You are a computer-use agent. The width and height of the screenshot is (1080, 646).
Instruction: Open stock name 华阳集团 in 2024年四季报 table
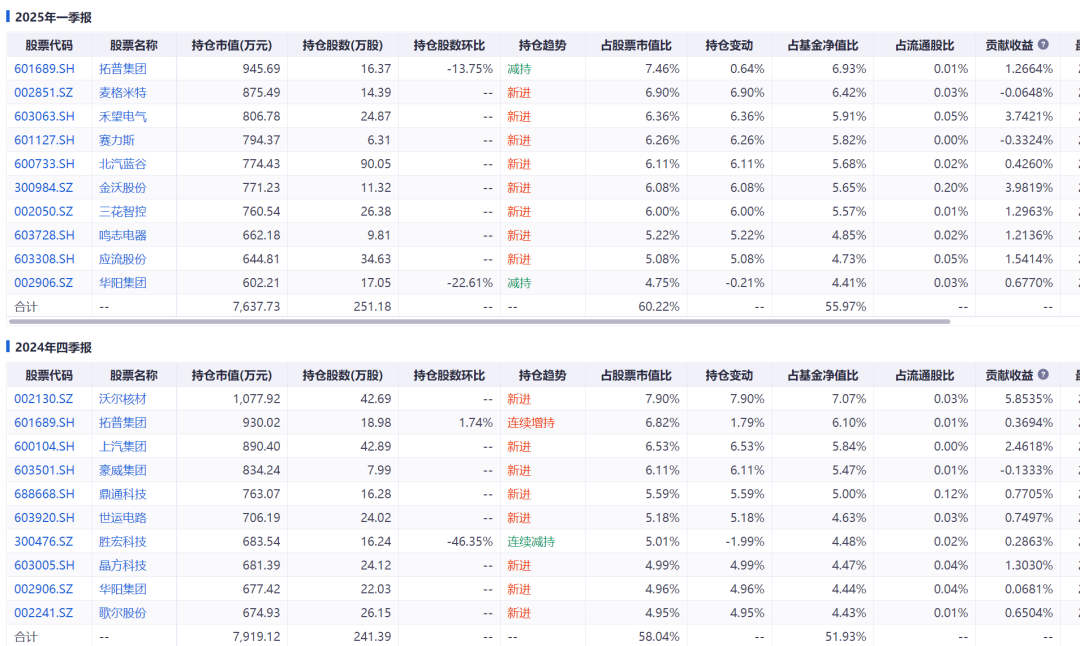pos(123,589)
